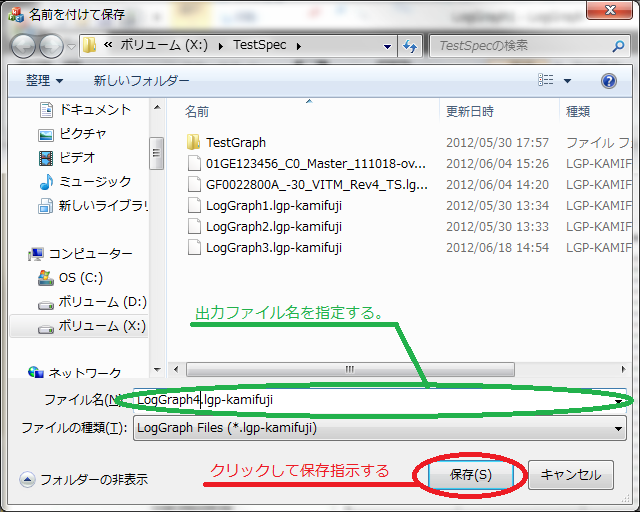The image size is (640, 512).
Task: Open the ファイルの種類 combo box
Action: pyautogui.click(x=380, y=428)
